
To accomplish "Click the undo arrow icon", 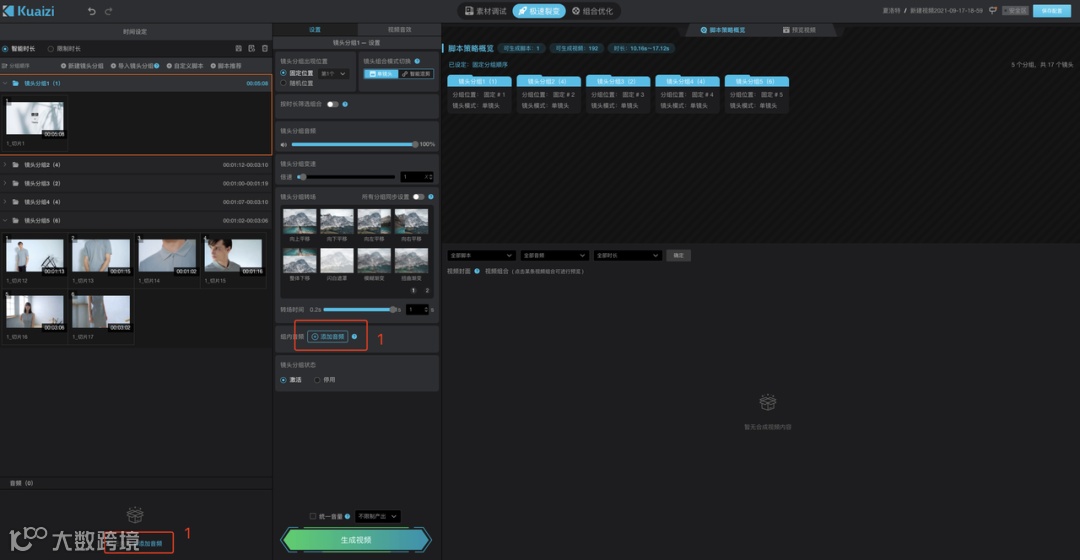I will point(92,11).
